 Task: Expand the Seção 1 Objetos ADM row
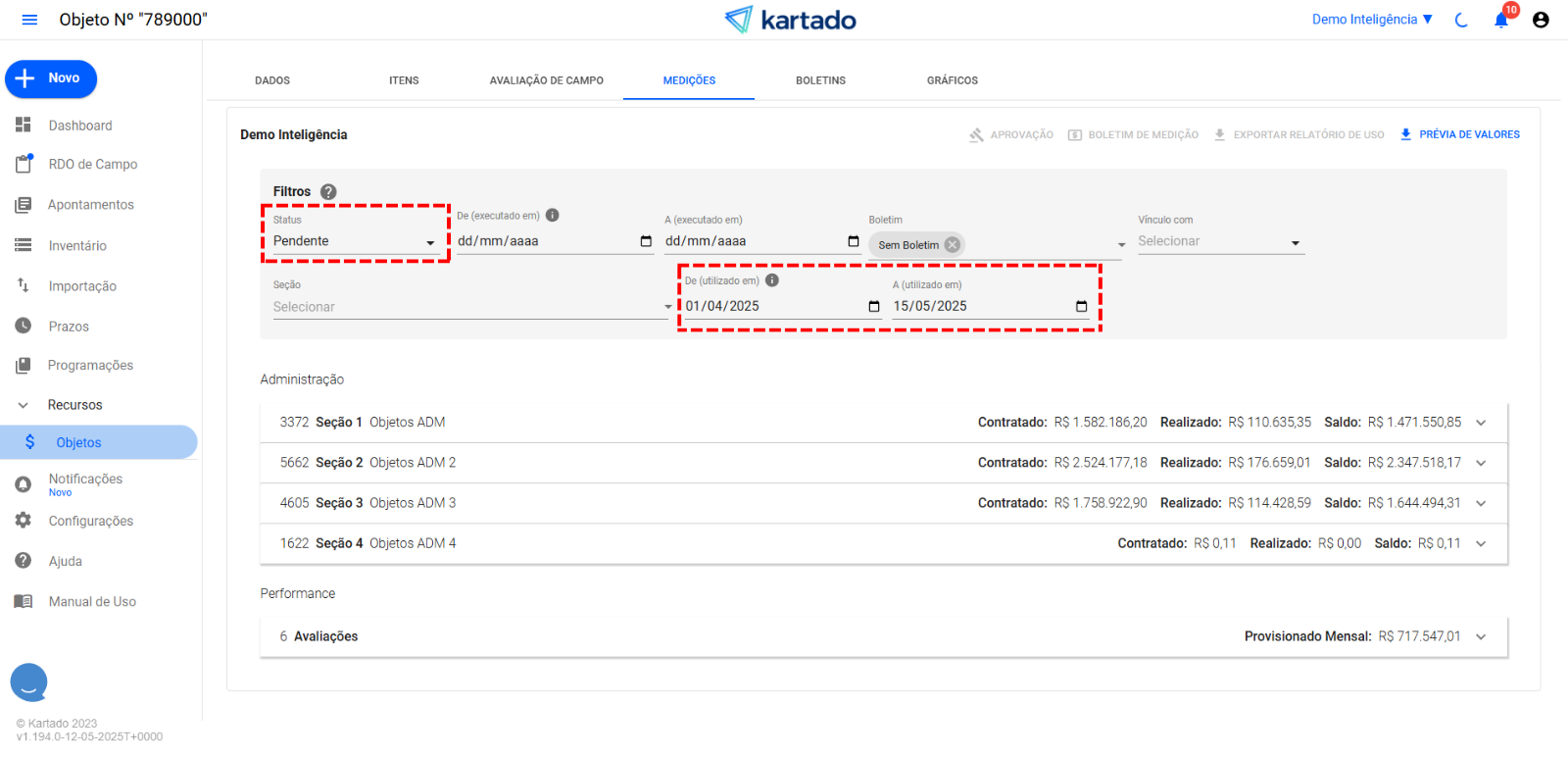click(x=1481, y=423)
